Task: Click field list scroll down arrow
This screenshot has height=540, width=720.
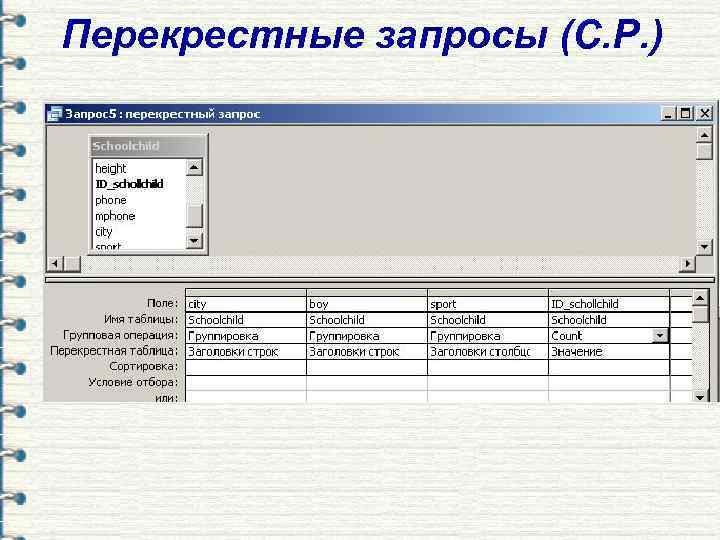Action: 194,241
